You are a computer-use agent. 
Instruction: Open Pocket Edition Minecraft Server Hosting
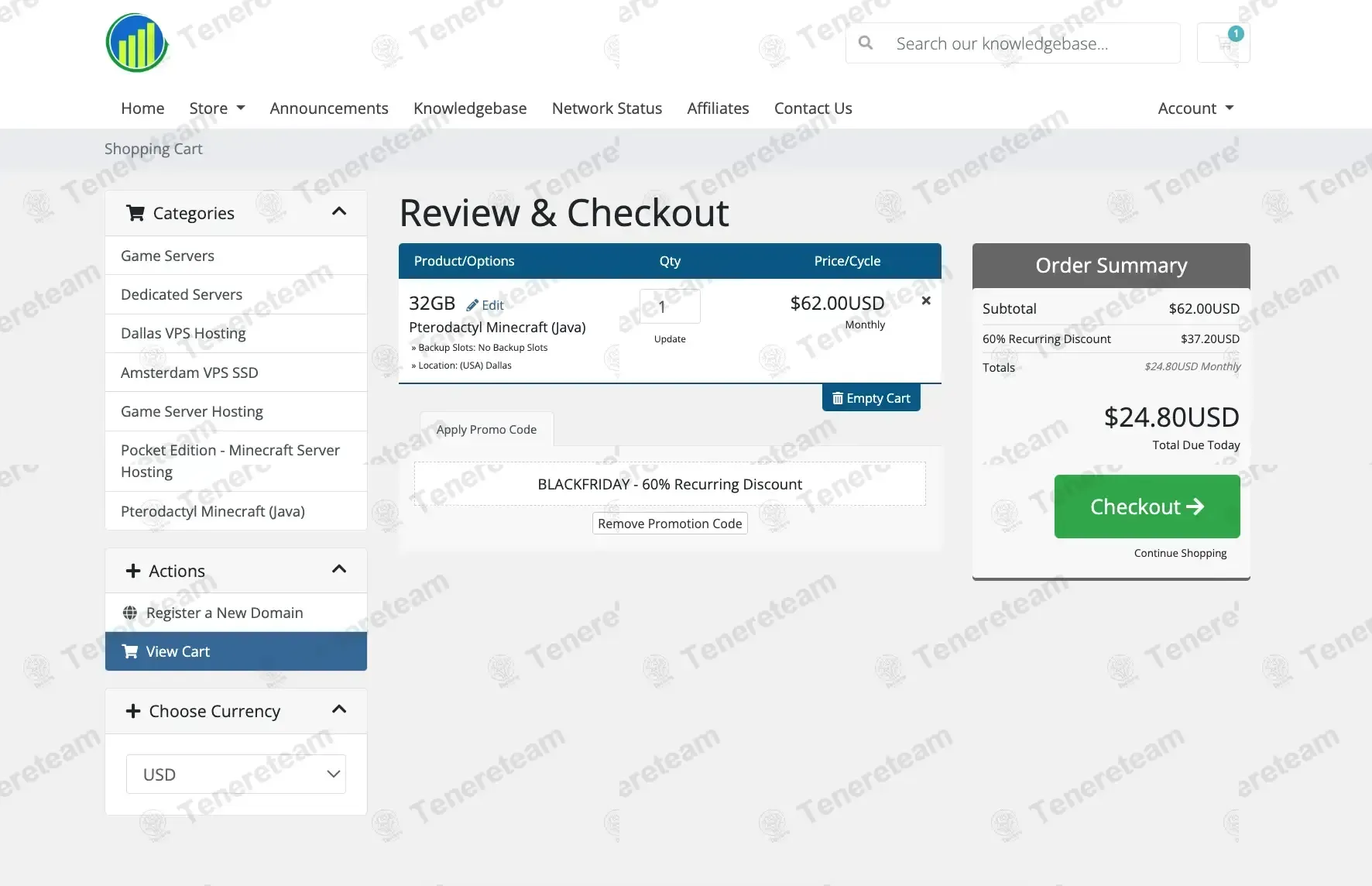coord(236,461)
